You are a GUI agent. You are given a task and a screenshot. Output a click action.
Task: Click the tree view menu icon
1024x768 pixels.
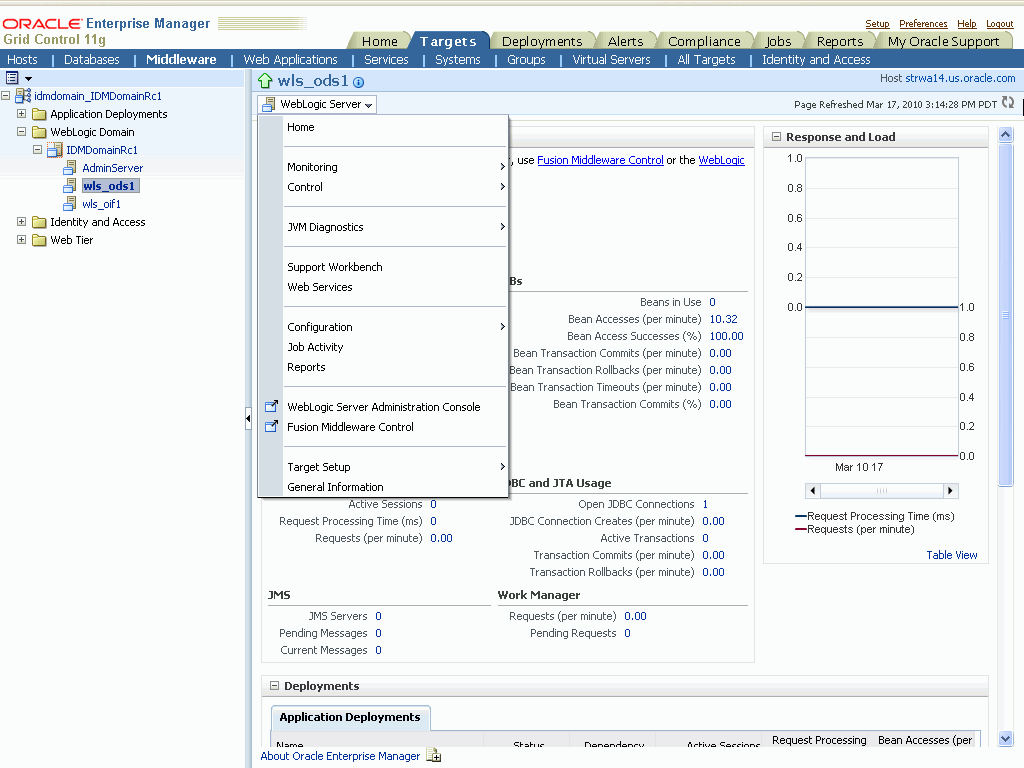pos(13,78)
